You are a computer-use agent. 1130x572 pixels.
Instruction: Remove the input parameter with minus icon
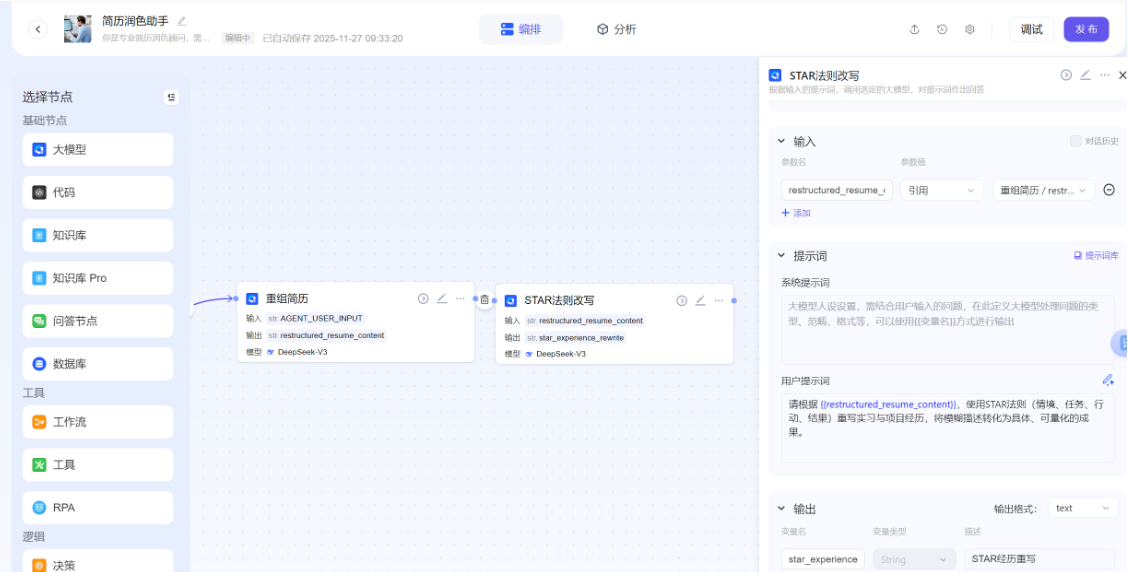tap(1108, 190)
